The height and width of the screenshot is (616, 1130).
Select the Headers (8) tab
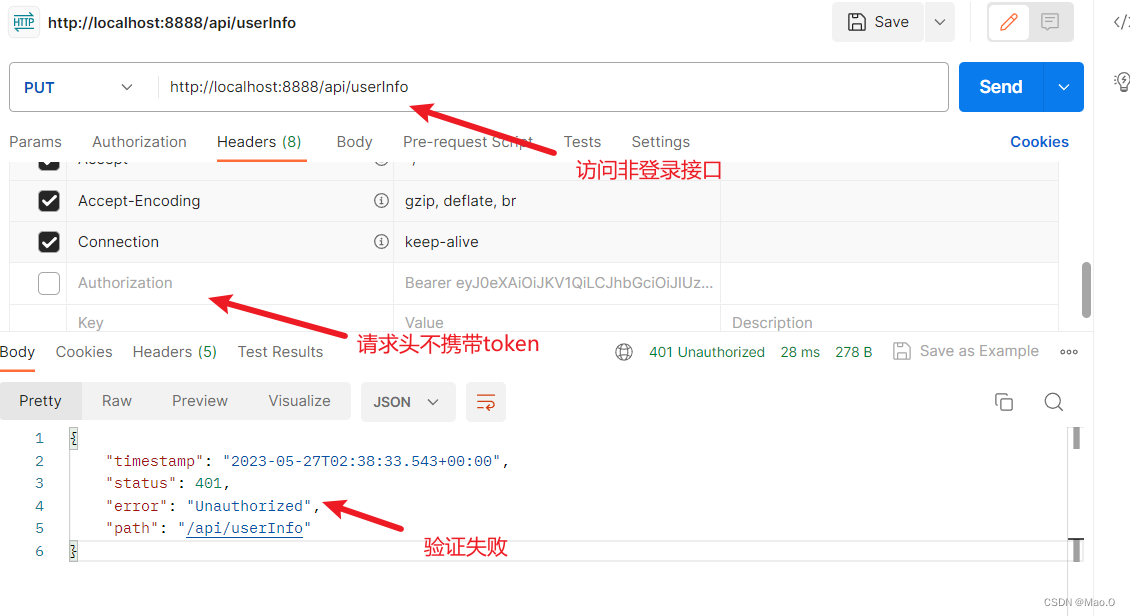(x=259, y=142)
